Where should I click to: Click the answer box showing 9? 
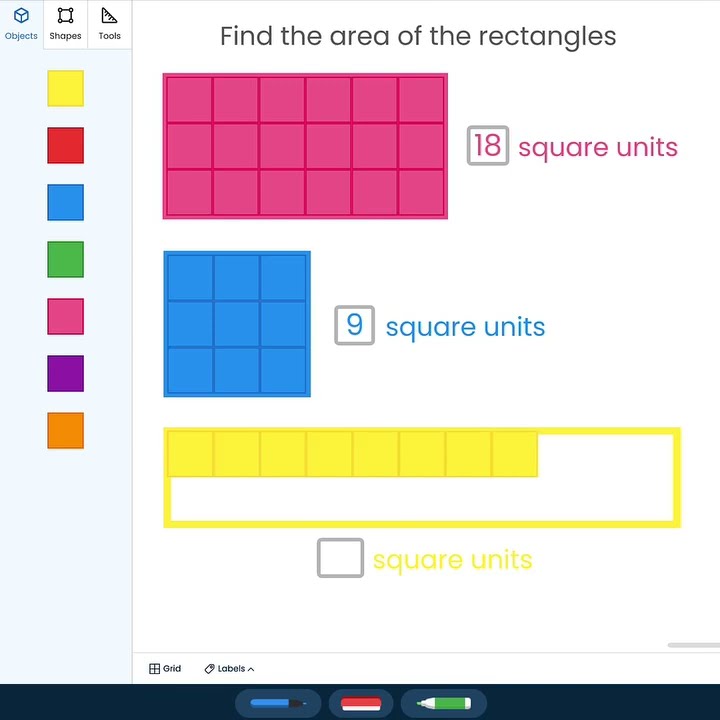coord(354,325)
